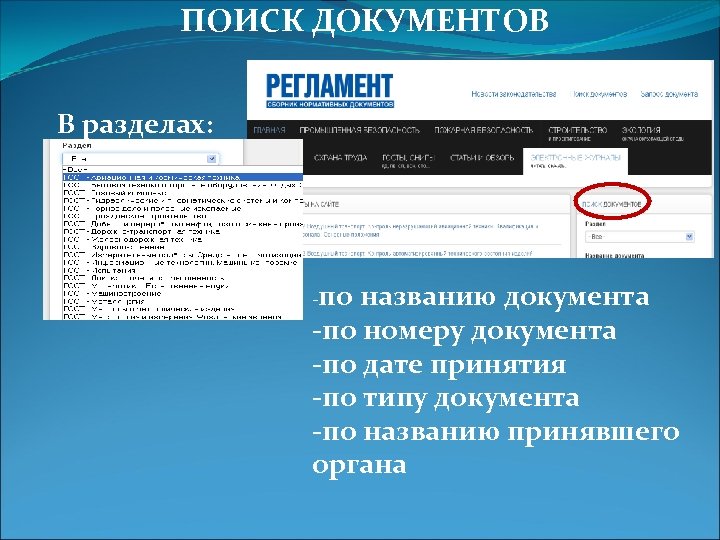Go to the ГЛАВНАЯ menu item
Image resolution: width=720 pixels, height=540 pixels.
[270, 130]
